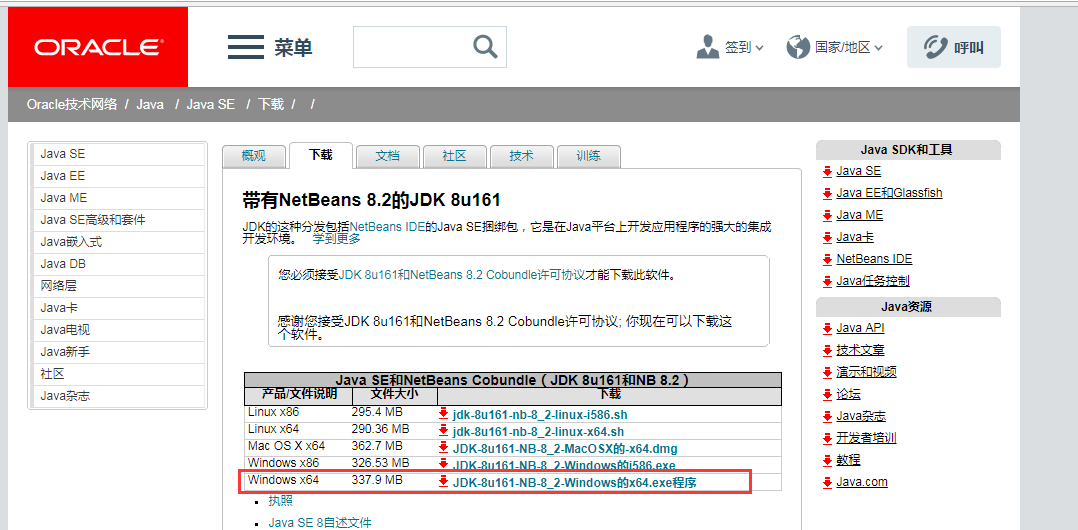Image resolution: width=1078 pixels, height=530 pixels.
Task: Switch to the 技术 tab
Action: click(521, 156)
